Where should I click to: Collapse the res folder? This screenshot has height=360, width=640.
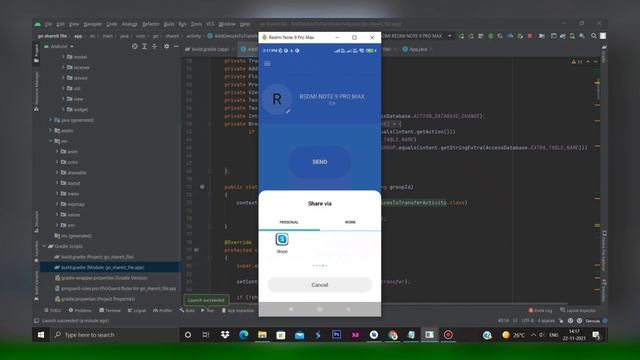point(51,141)
